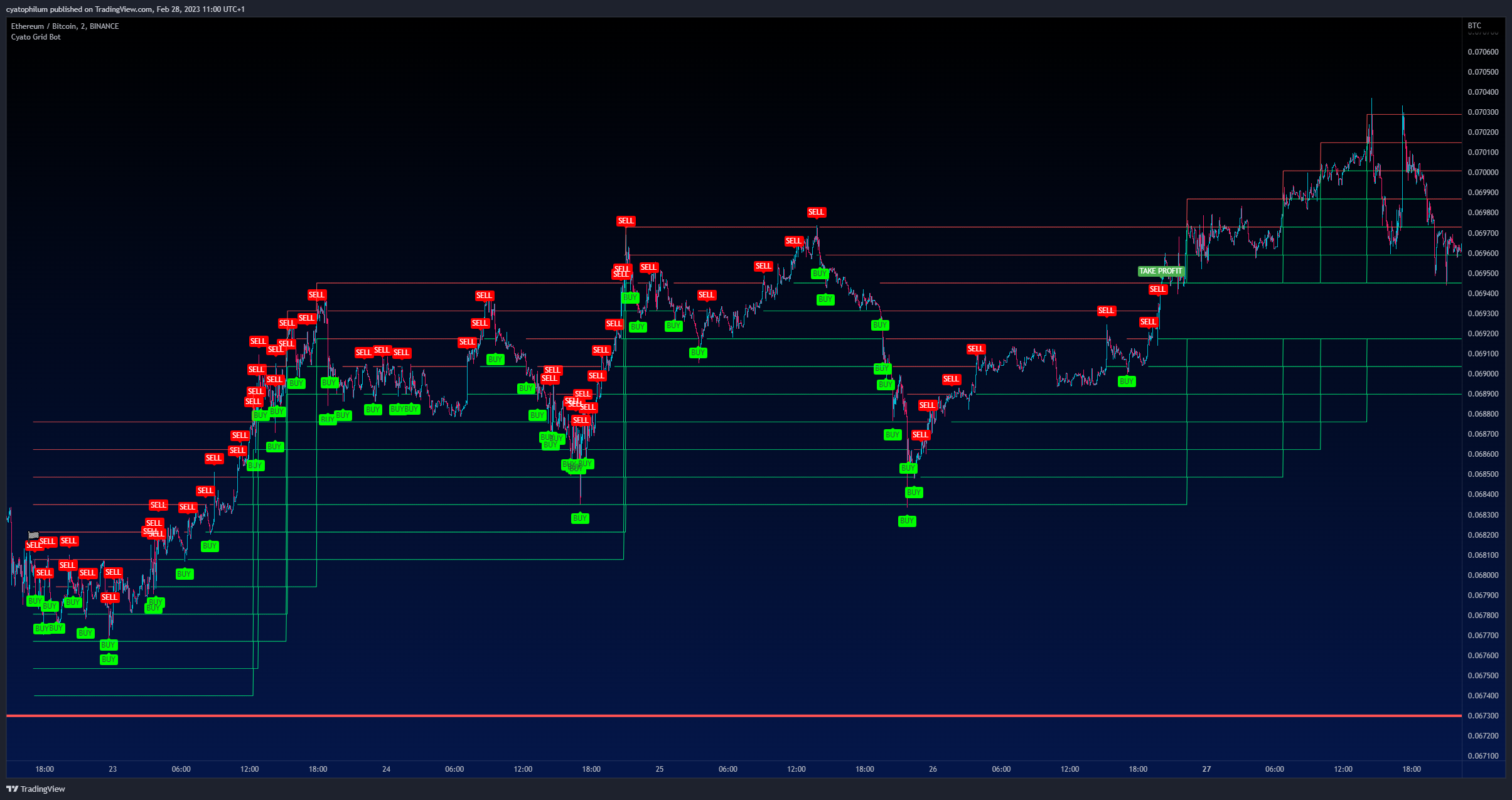1512x800 pixels.
Task: Click the date label 23 on the time axis
Action: 112,769
